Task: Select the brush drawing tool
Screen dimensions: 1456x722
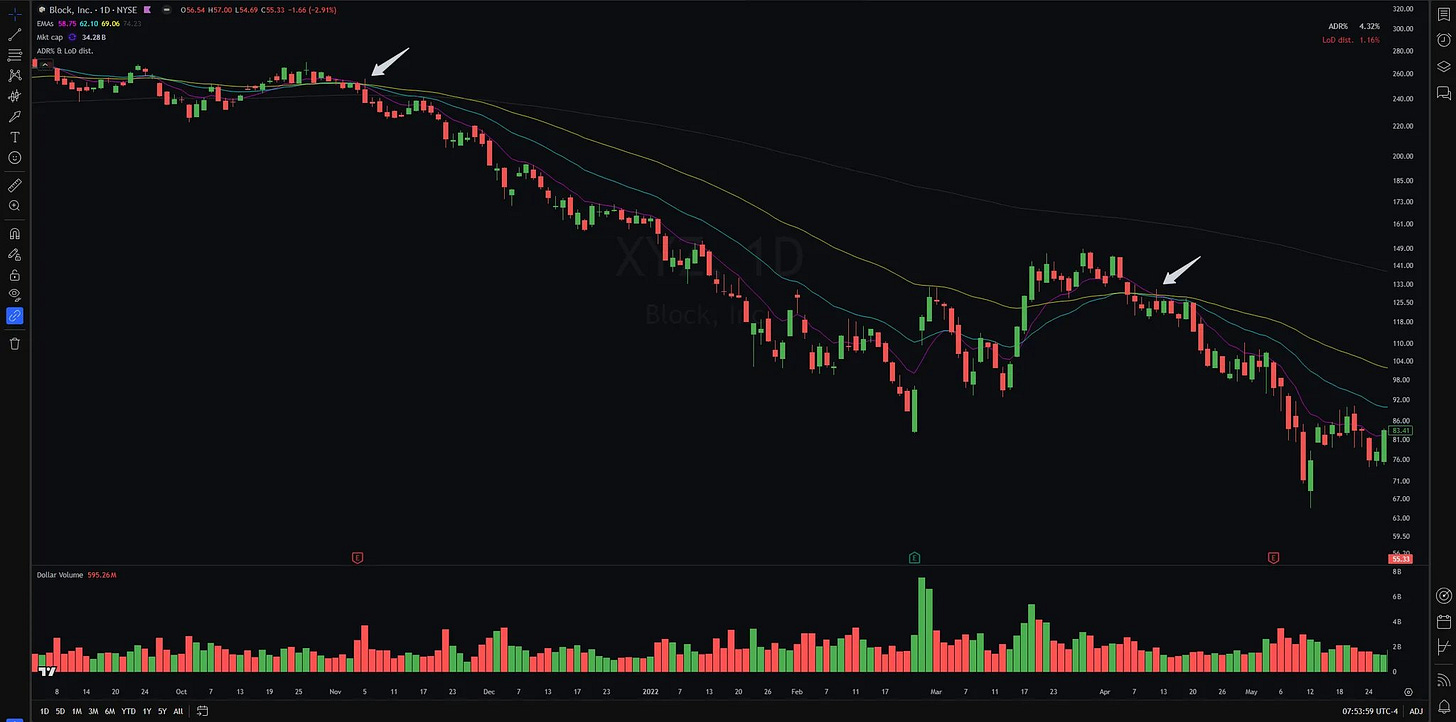Action: (15, 116)
